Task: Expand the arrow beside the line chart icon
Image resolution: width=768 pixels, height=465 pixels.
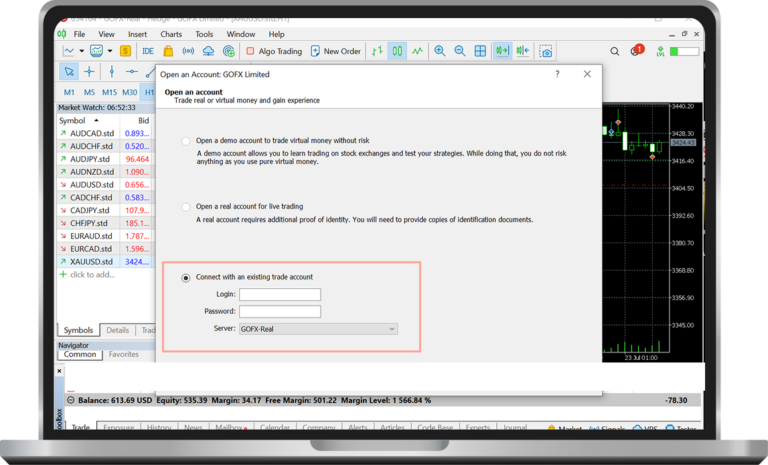Action: coord(82,51)
